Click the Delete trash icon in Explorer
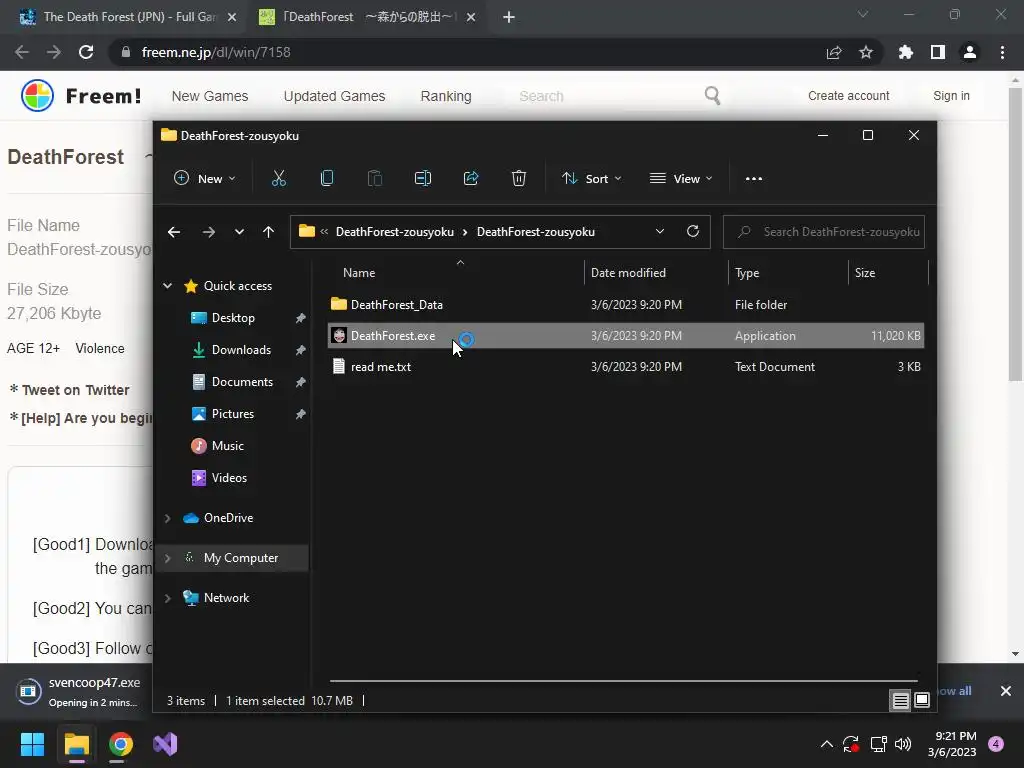The height and width of the screenshot is (768, 1024). pos(519,178)
